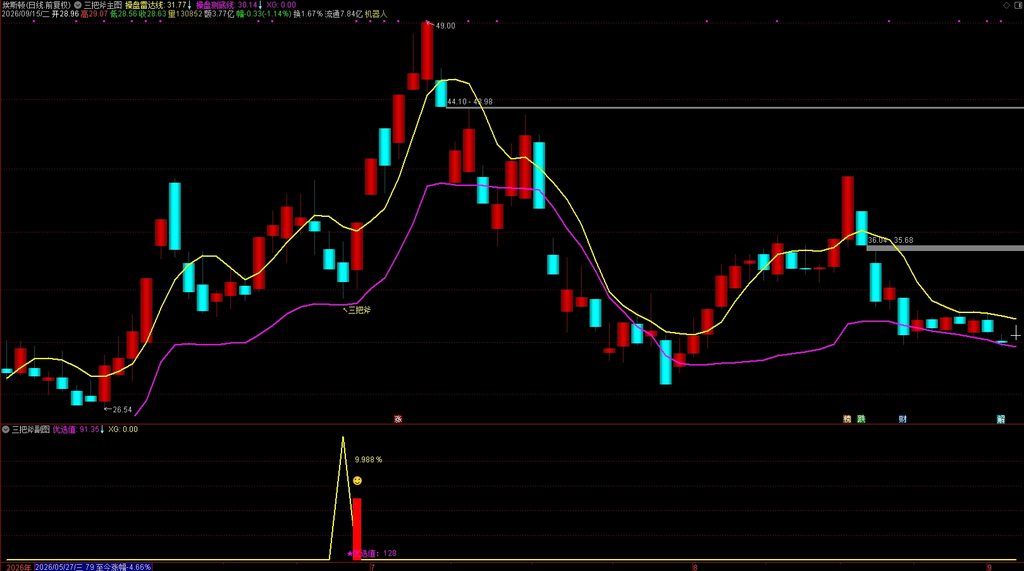Click the 财 info marker near bottom right

[903, 419]
